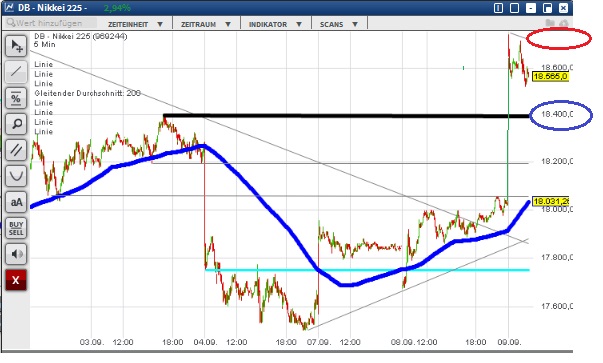
Task: Select the trend line drawing tool
Action: [16, 72]
